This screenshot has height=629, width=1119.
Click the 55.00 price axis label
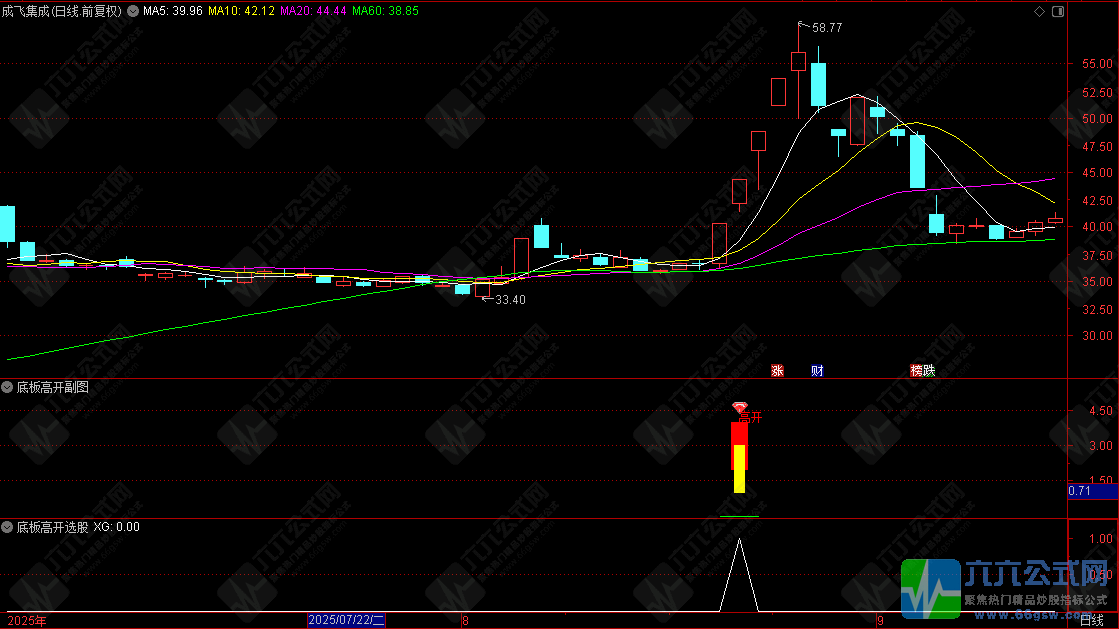pyautogui.click(x=1098, y=64)
